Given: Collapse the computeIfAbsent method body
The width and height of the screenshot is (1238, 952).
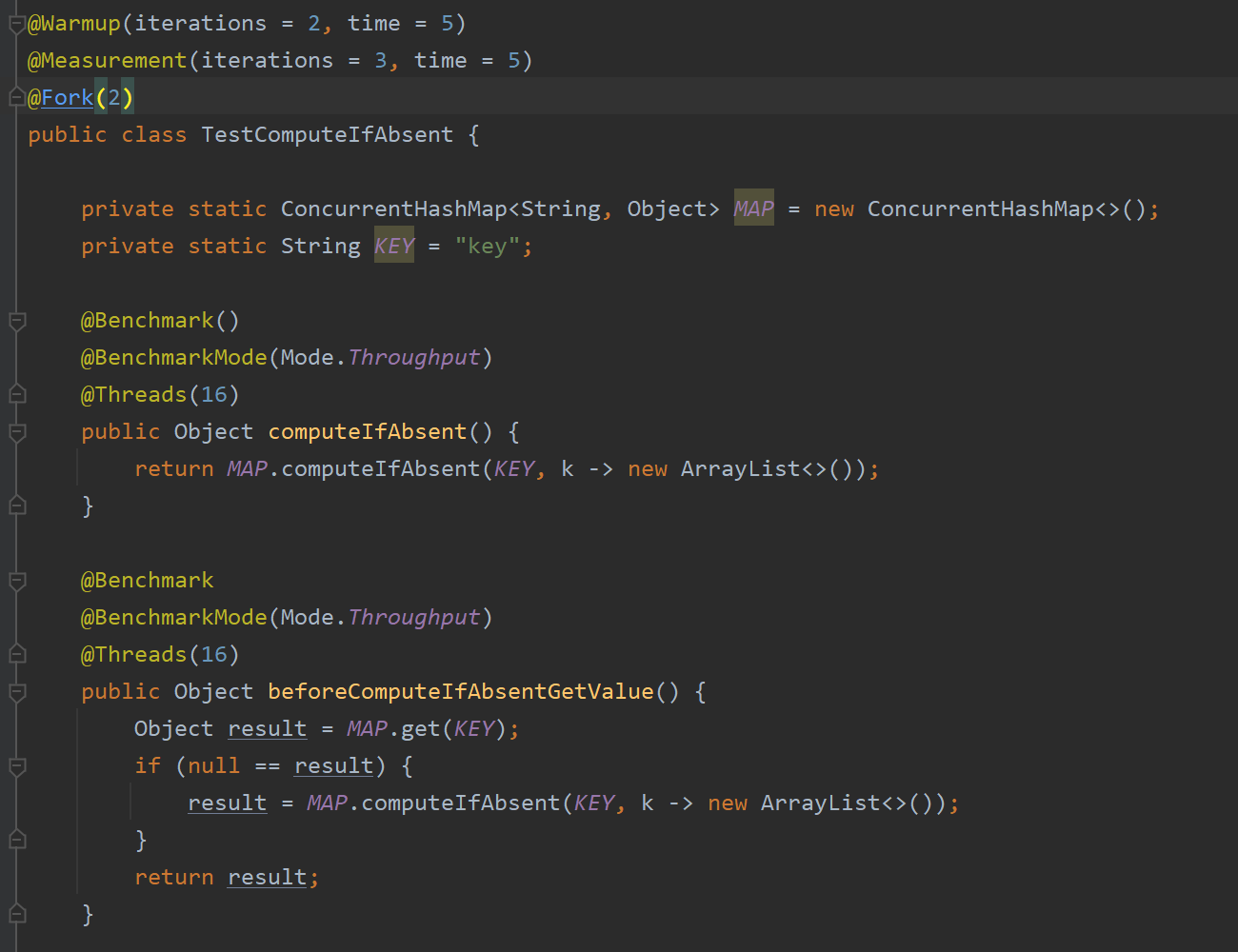Looking at the screenshot, I should coord(16,431).
